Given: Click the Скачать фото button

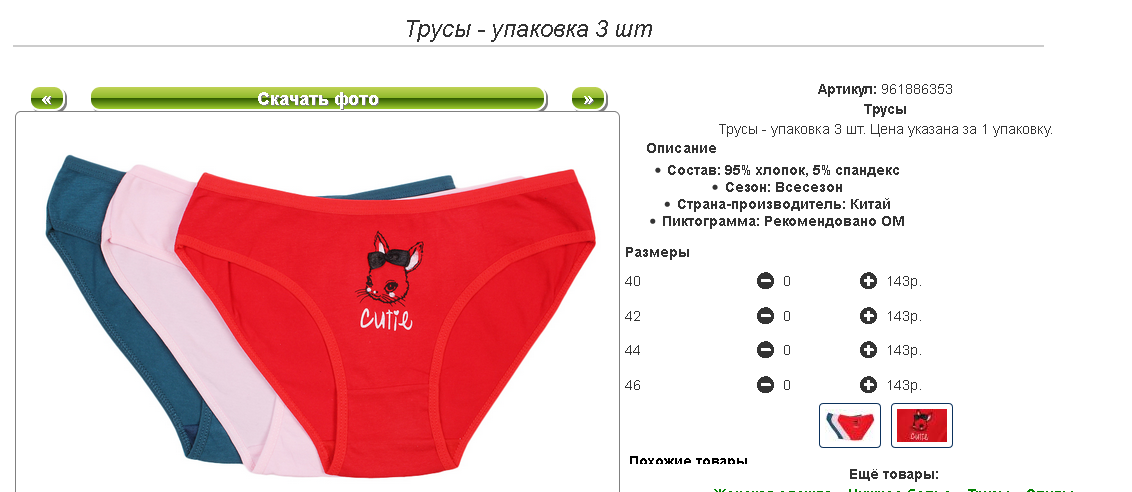Looking at the screenshot, I should coord(318,99).
